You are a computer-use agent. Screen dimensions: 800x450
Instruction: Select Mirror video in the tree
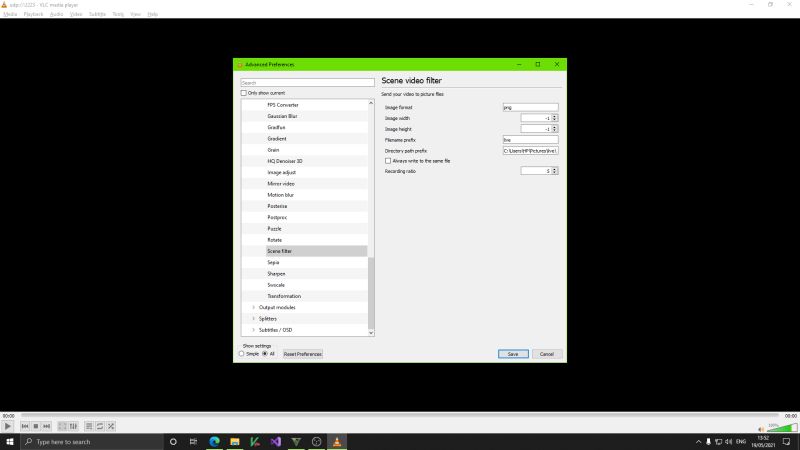tap(281, 184)
